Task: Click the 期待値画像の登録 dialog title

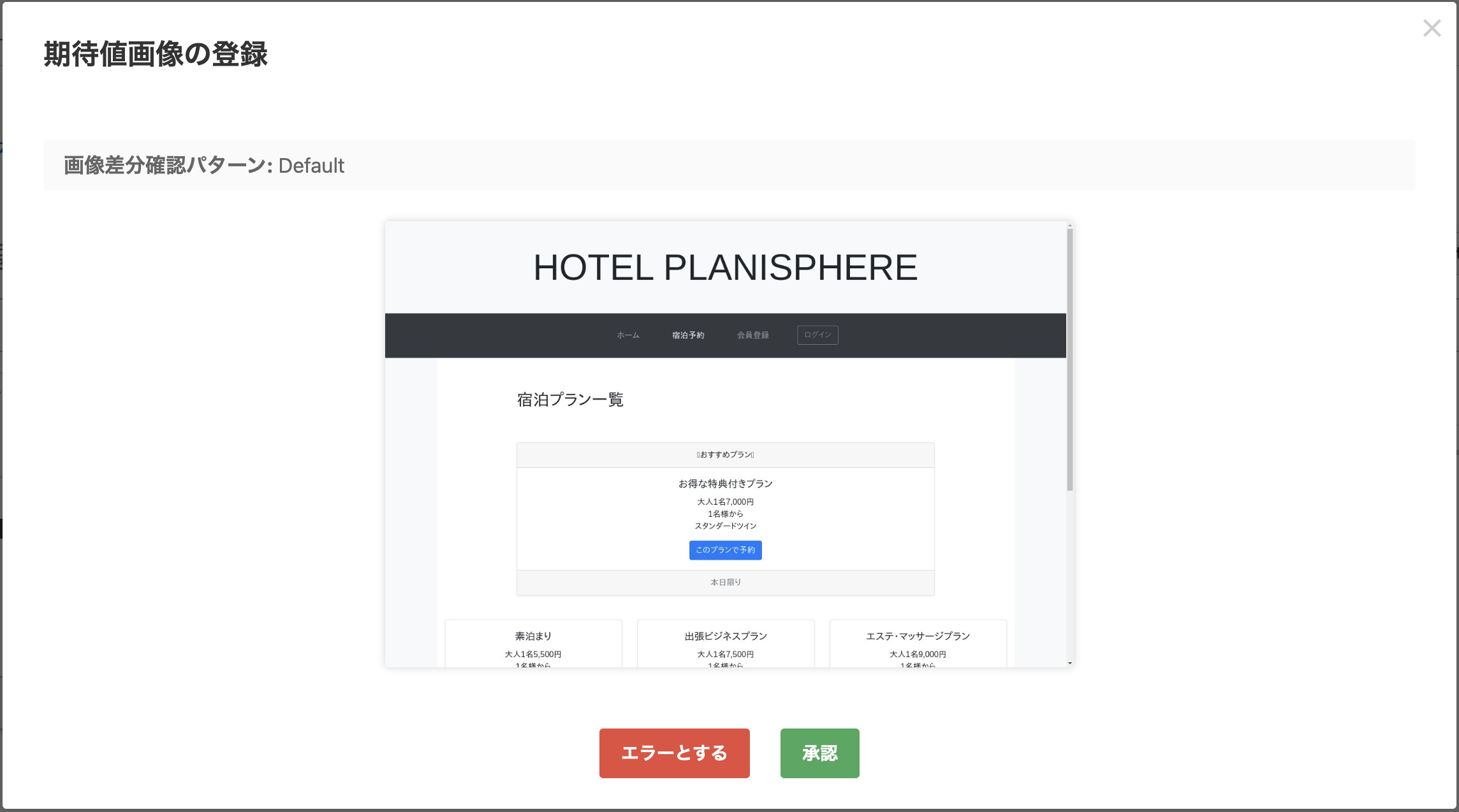Action: [x=156, y=54]
